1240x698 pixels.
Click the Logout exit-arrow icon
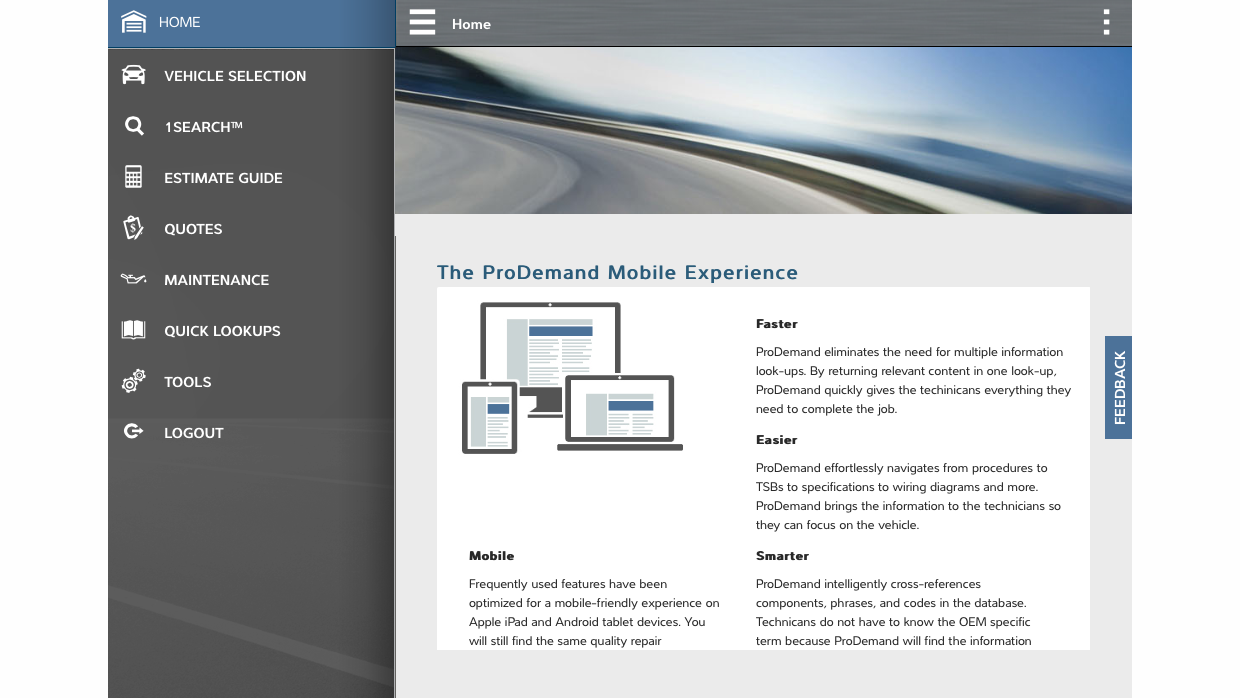(x=133, y=431)
